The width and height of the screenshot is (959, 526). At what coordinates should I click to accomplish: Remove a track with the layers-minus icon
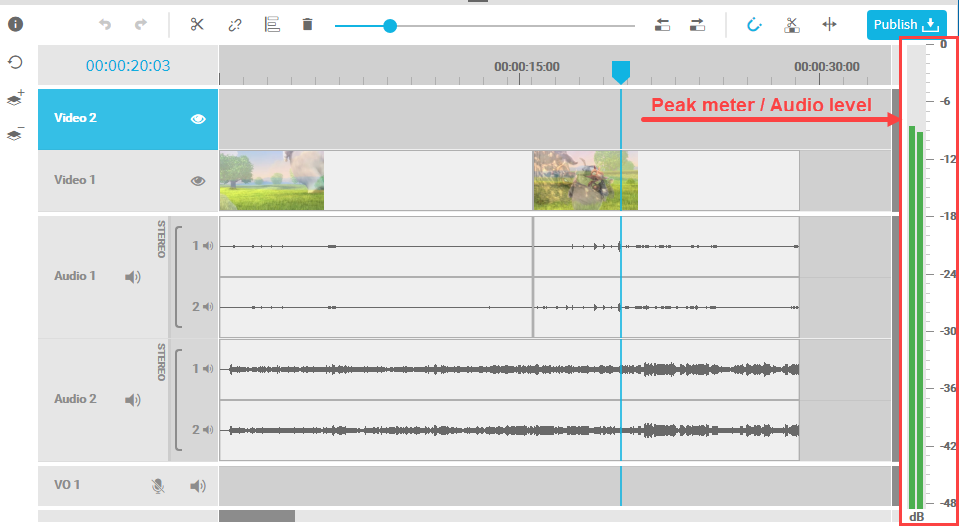tap(15, 134)
